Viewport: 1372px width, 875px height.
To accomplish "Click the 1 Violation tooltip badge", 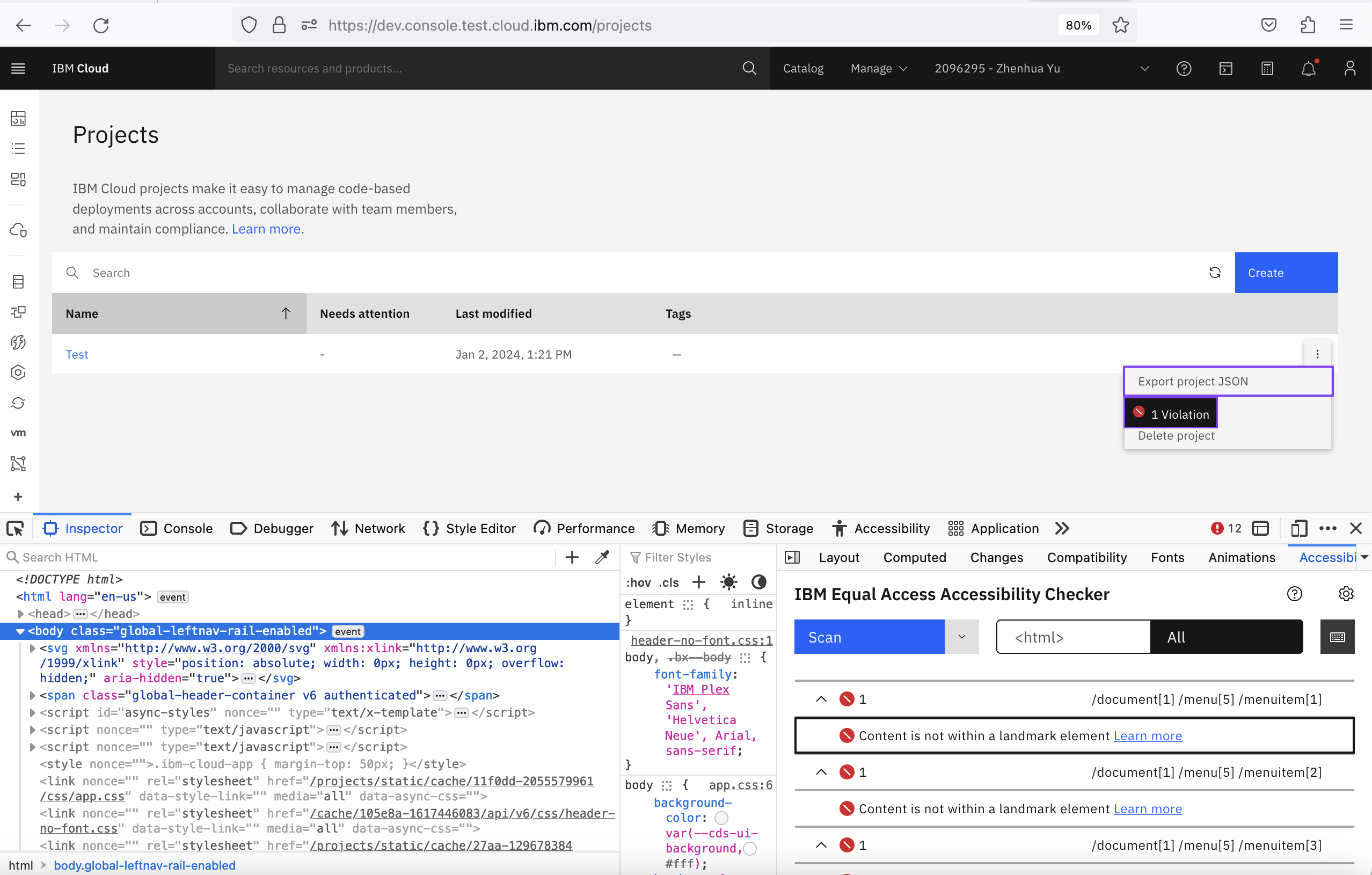I will [1170, 413].
